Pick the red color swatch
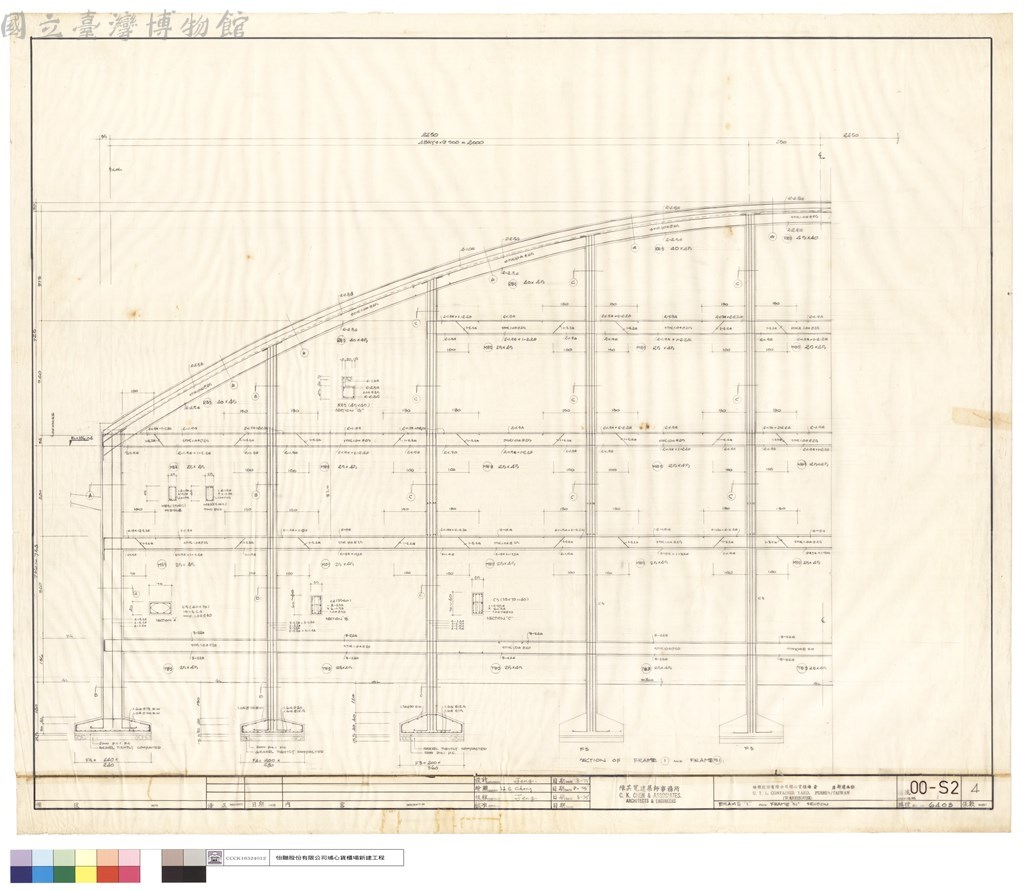Screen dimensions: 1024x891 [108, 874]
